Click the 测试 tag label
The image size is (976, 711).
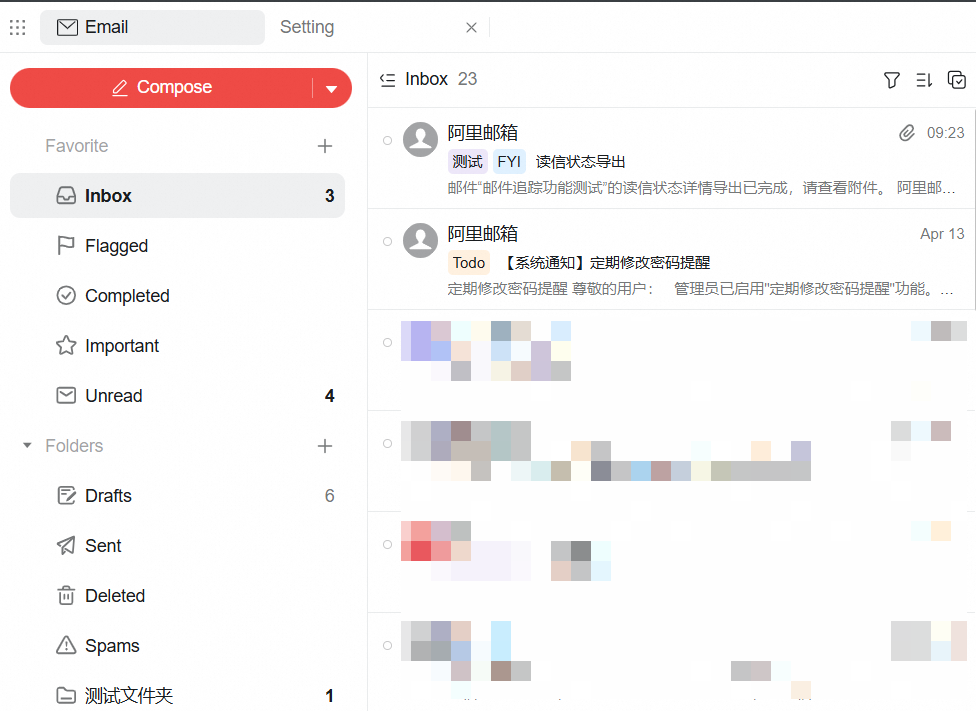click(x=467, y=162)
